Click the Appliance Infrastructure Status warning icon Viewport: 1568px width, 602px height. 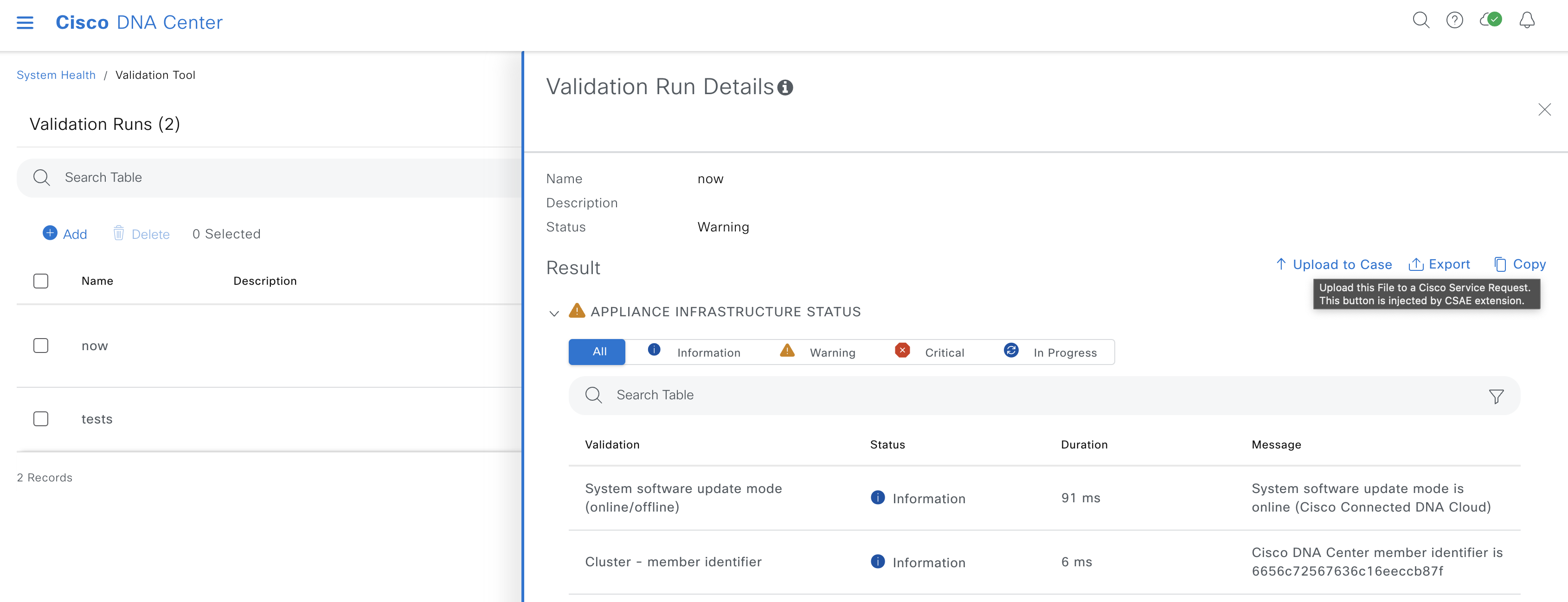577,311
